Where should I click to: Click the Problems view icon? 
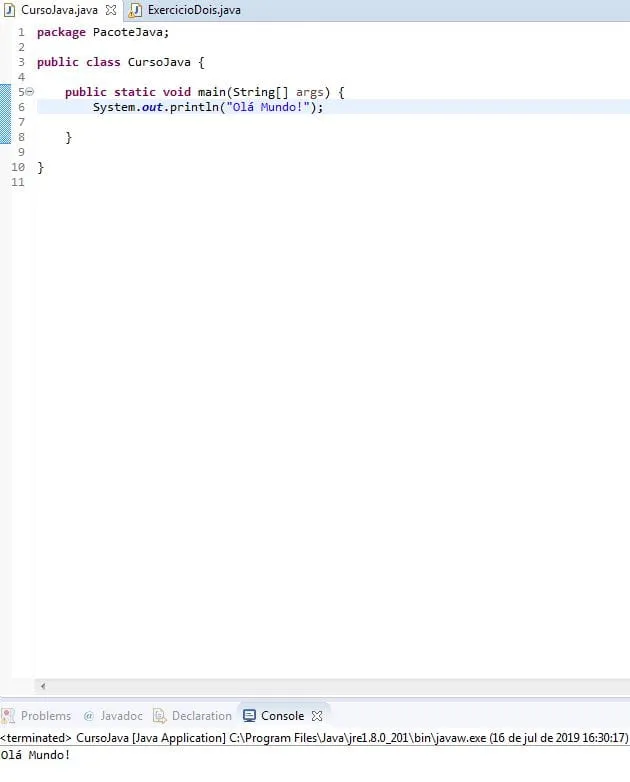pos(8,716)
